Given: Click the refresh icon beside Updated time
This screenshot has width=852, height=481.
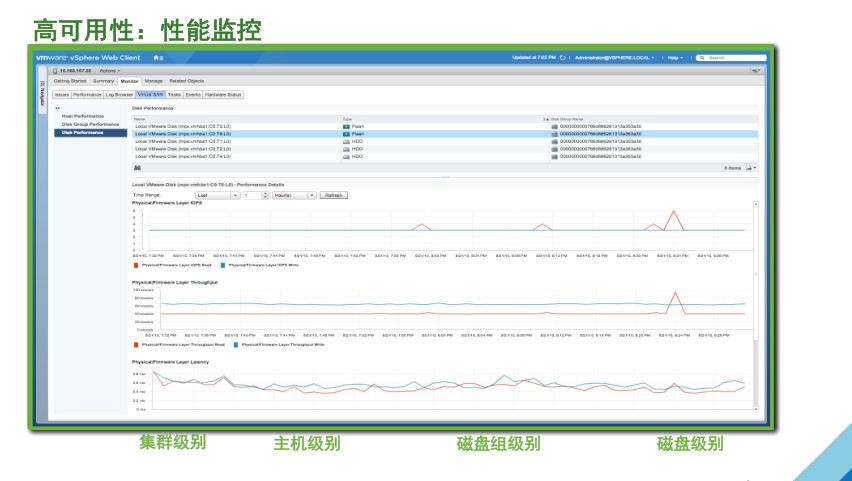Looking at the screenshot, I should point(563,58).
